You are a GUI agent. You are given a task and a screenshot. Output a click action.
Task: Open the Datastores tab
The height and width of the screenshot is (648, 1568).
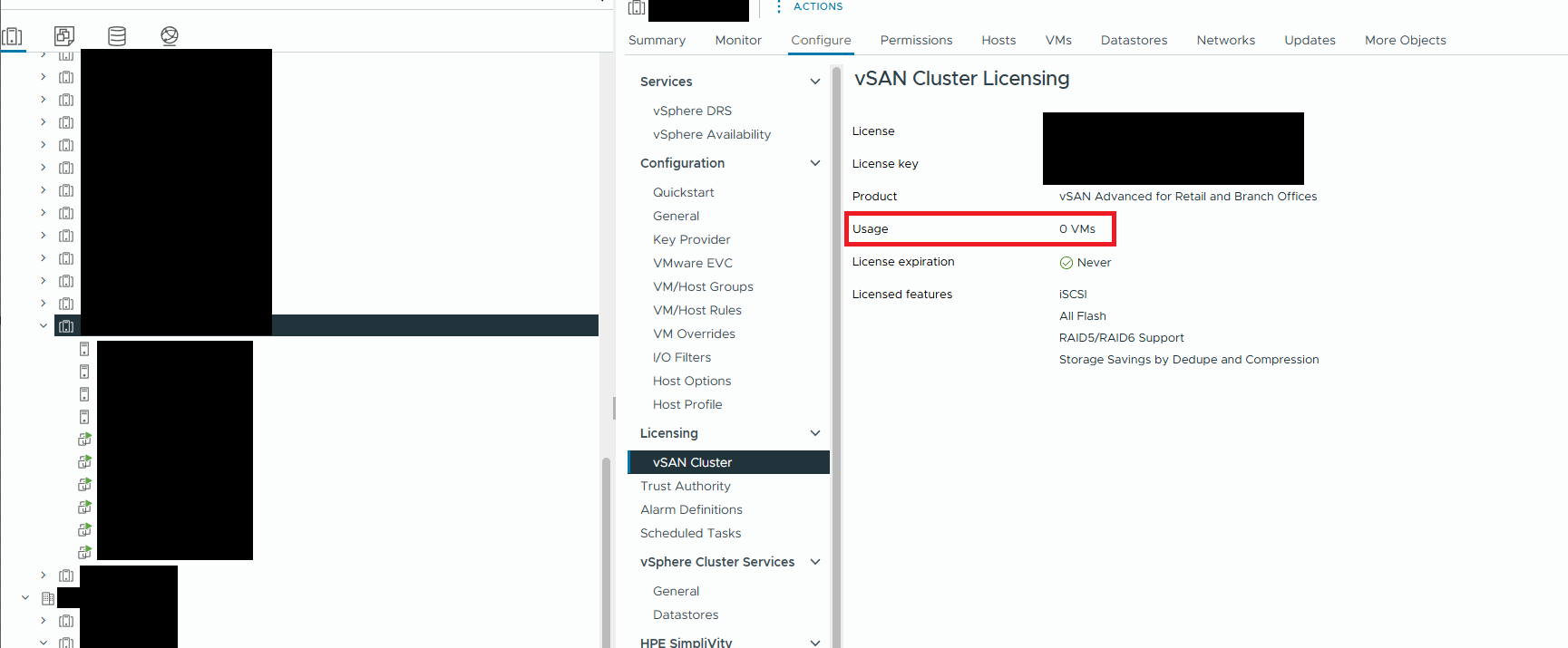pyautogui.click(x=1134, y=40)
